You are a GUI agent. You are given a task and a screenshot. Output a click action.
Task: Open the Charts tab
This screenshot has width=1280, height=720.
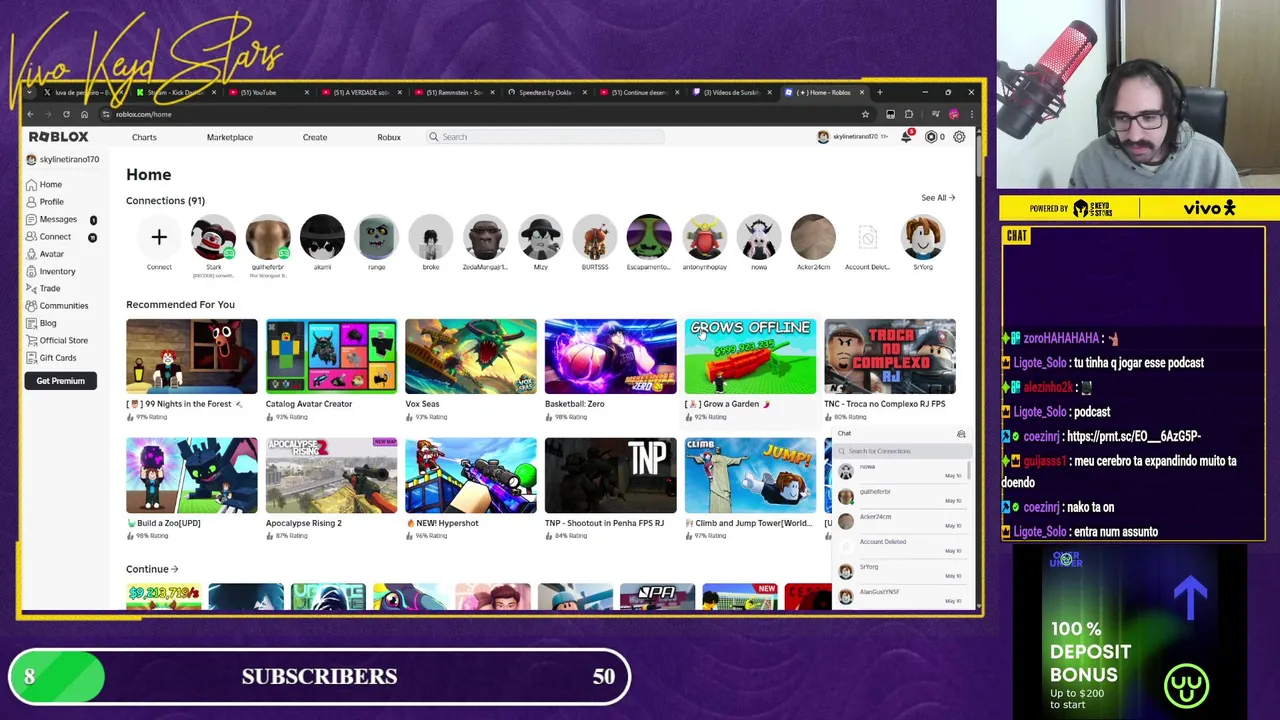144,137
